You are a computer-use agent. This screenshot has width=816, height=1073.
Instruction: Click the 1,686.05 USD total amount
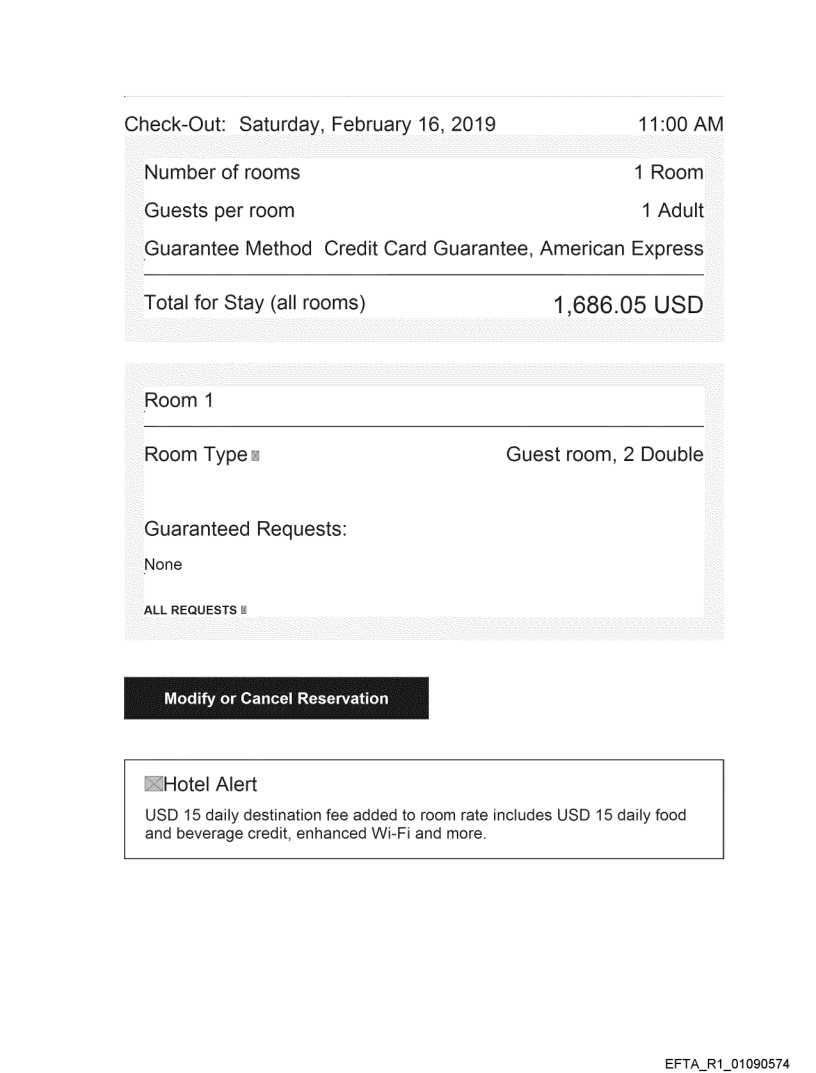[628, 303]
